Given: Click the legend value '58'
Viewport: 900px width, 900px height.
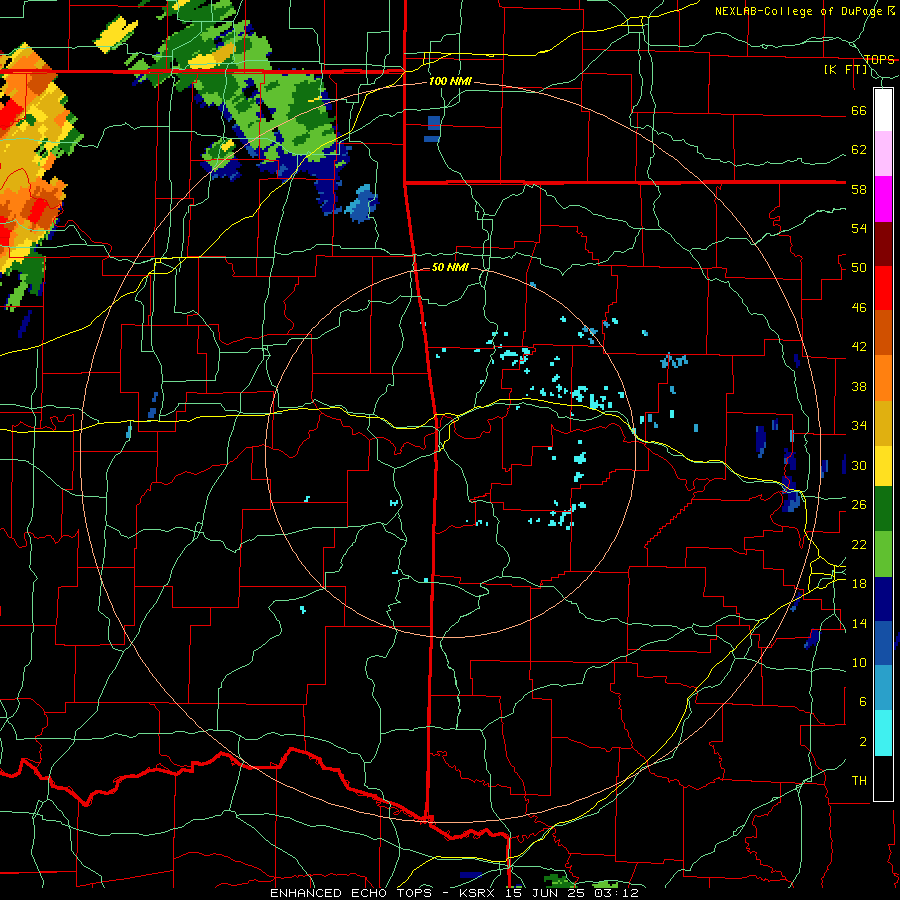Looking at the screenshot, I should click(x=859, y=189).
